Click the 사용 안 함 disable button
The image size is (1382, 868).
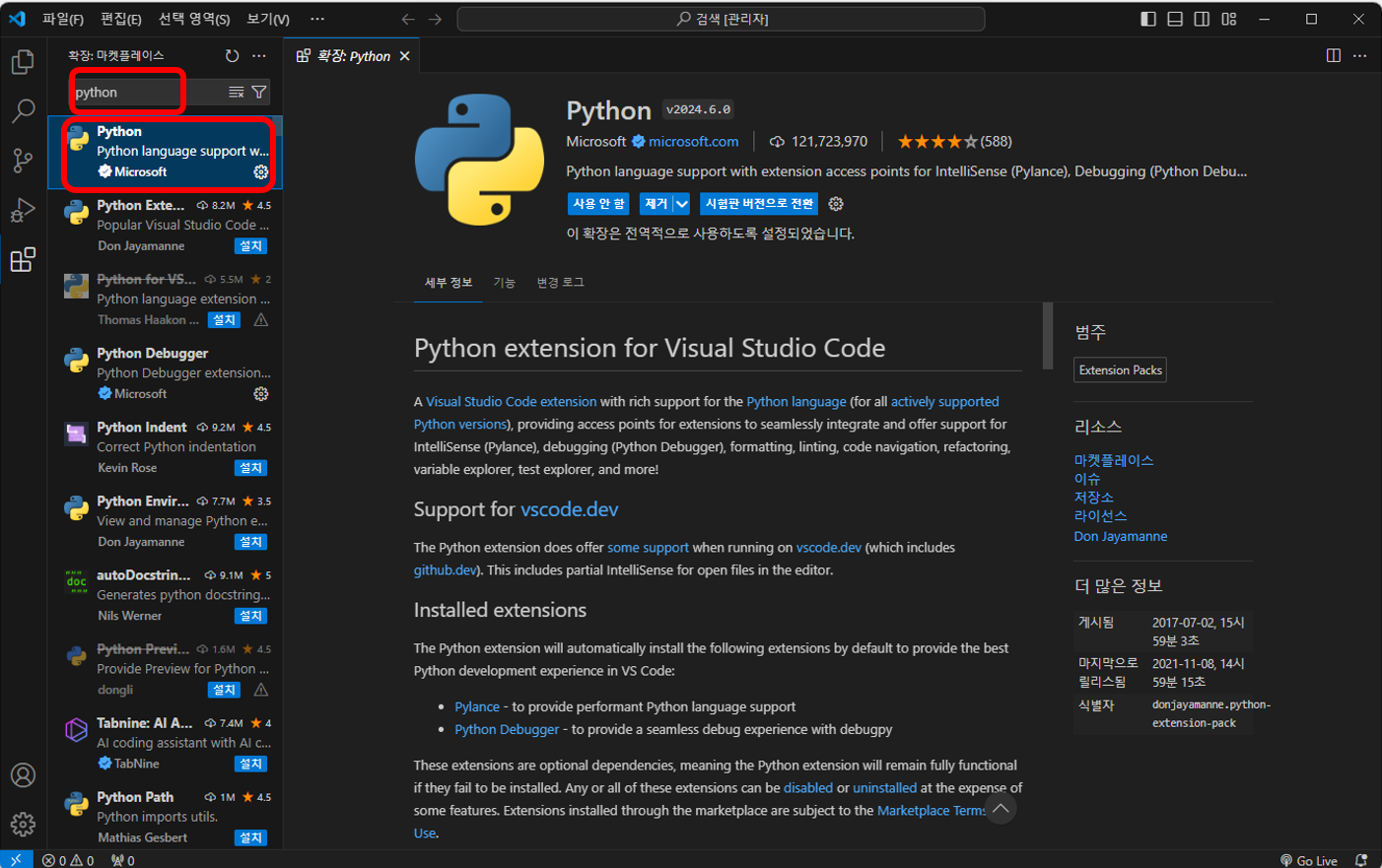tap(599, 204)
